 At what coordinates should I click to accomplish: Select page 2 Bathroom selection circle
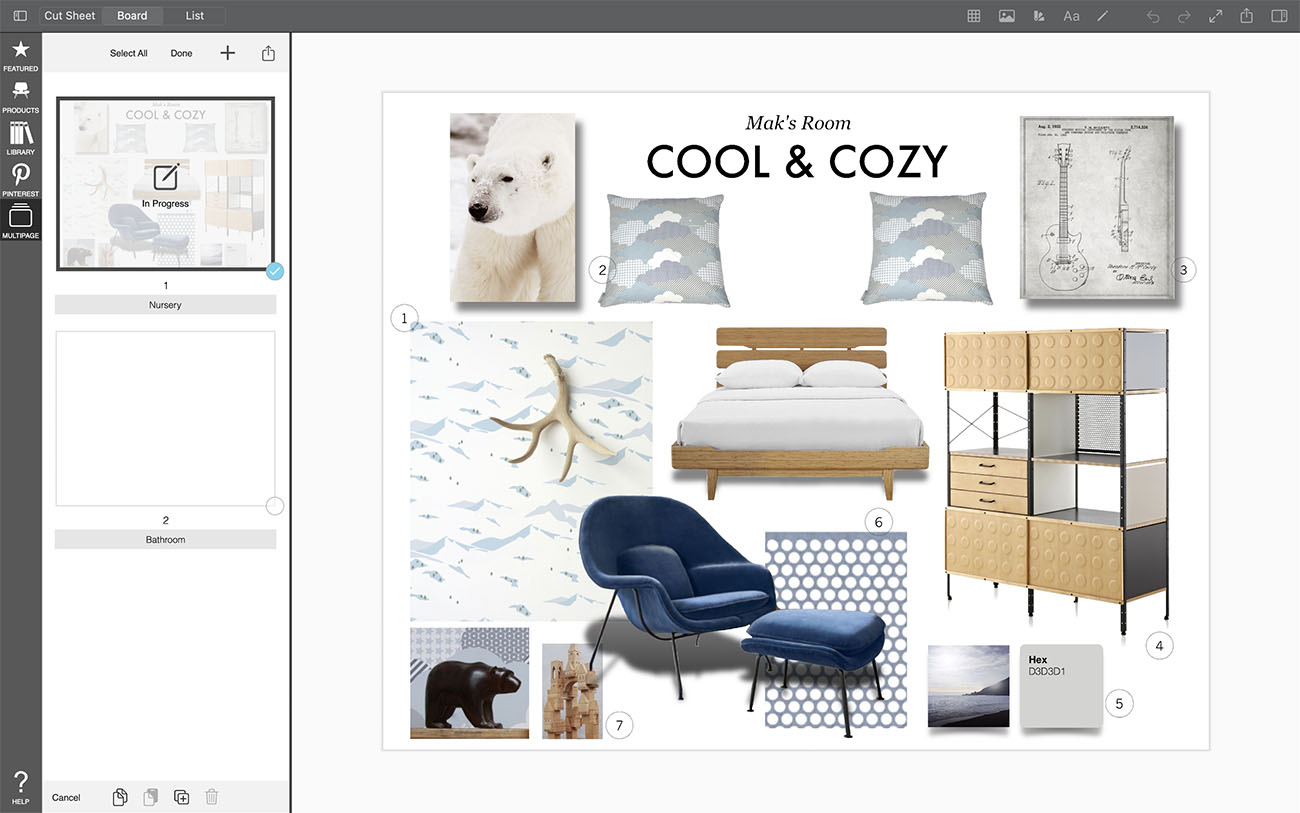[x=275, y=506]
